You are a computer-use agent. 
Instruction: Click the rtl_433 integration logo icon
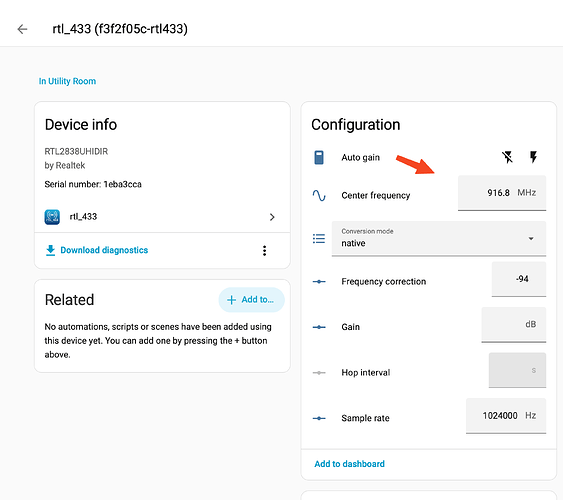coord(52,217)
